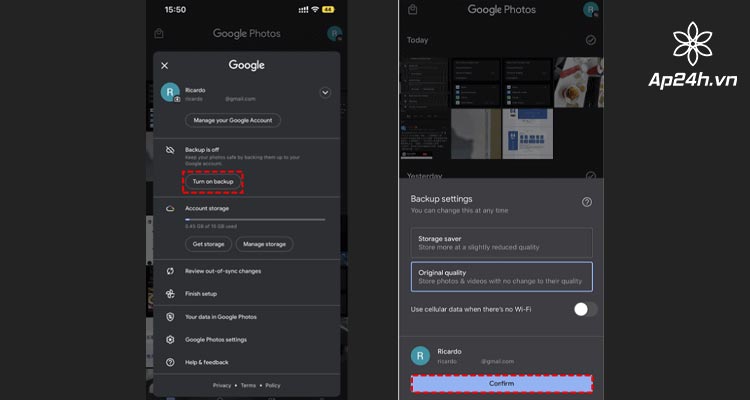Click the Finish setup pinwheel icon
The image size is (750, 400).
coord(170,294)
